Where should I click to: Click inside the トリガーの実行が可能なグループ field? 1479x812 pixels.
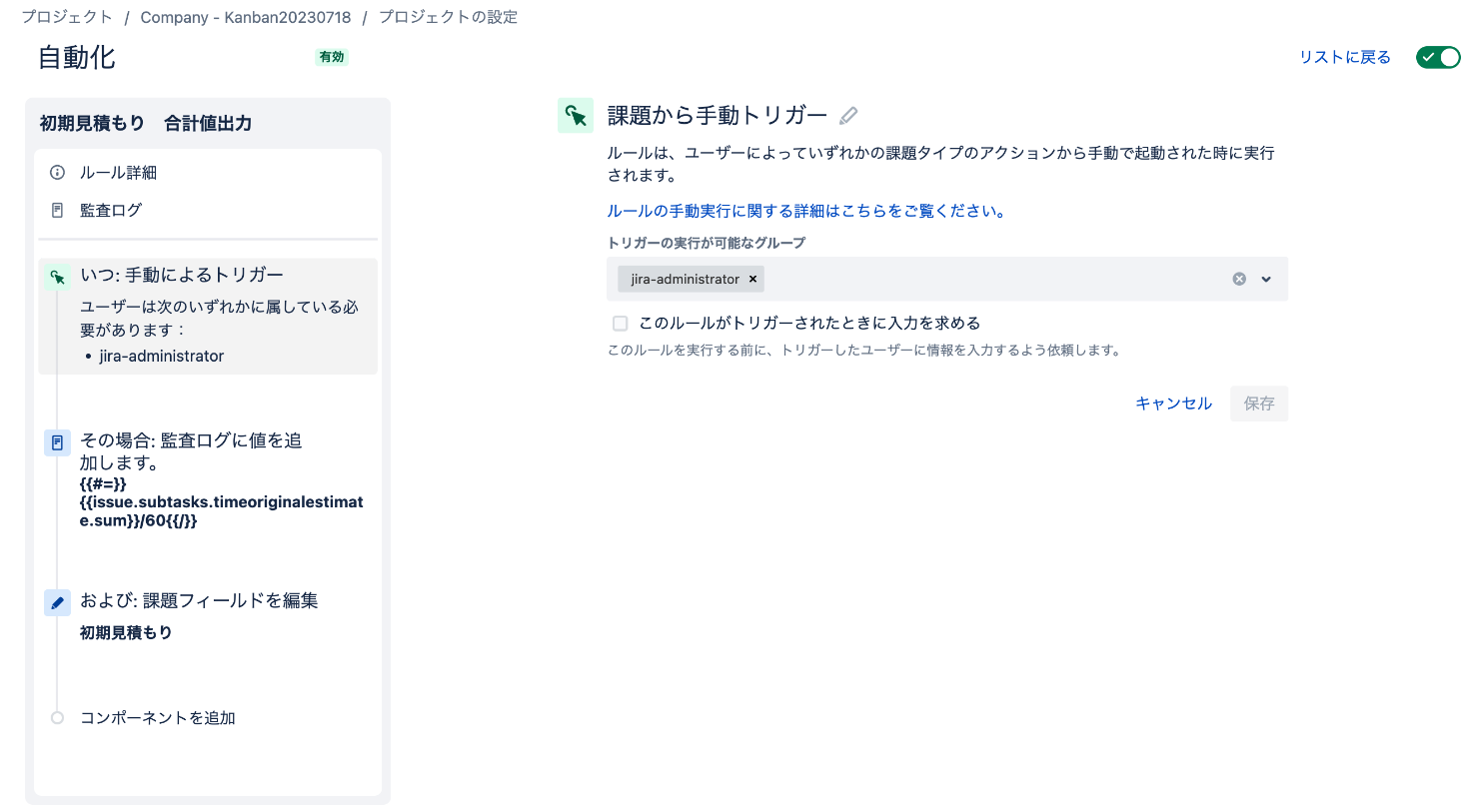click(x=947, y=279)
